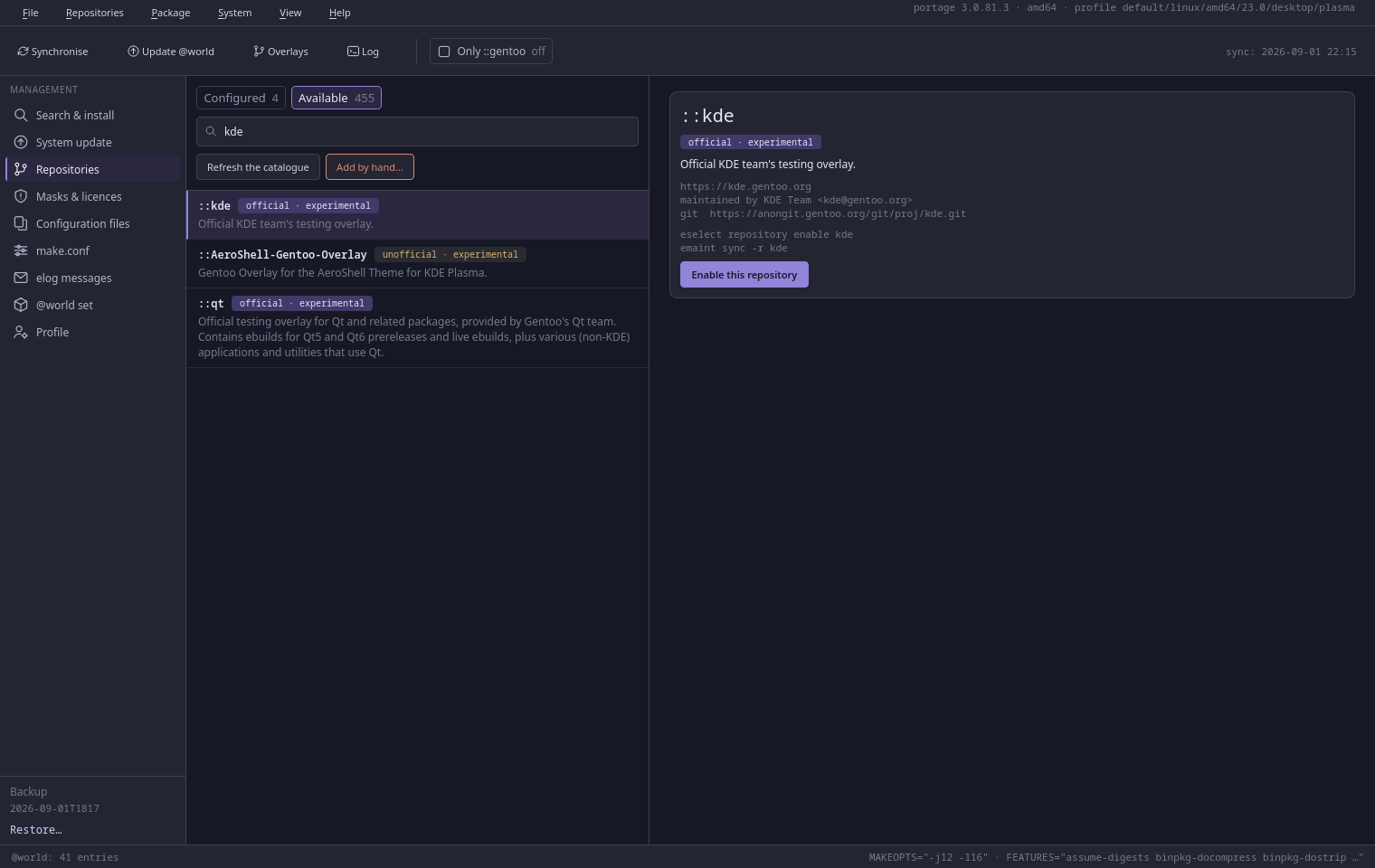1375x868 pixels.
Task: Click the @world set box icon
Action: pos(21,305)
